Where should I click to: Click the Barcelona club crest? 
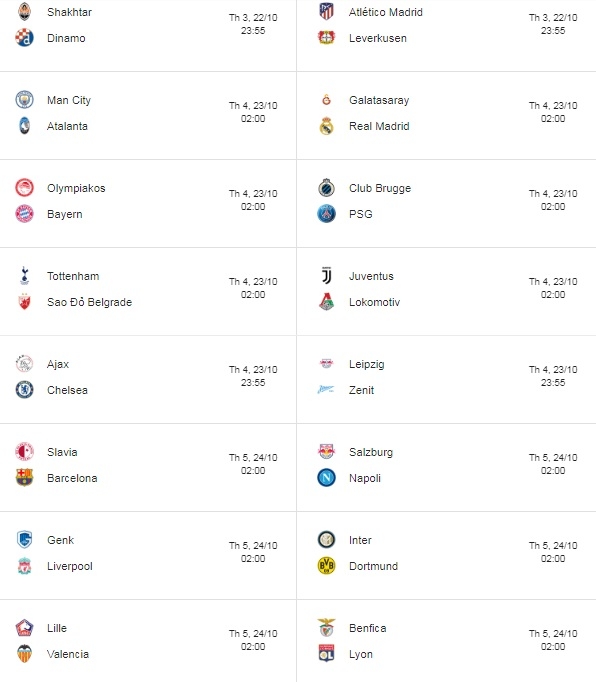pos(24,478)
